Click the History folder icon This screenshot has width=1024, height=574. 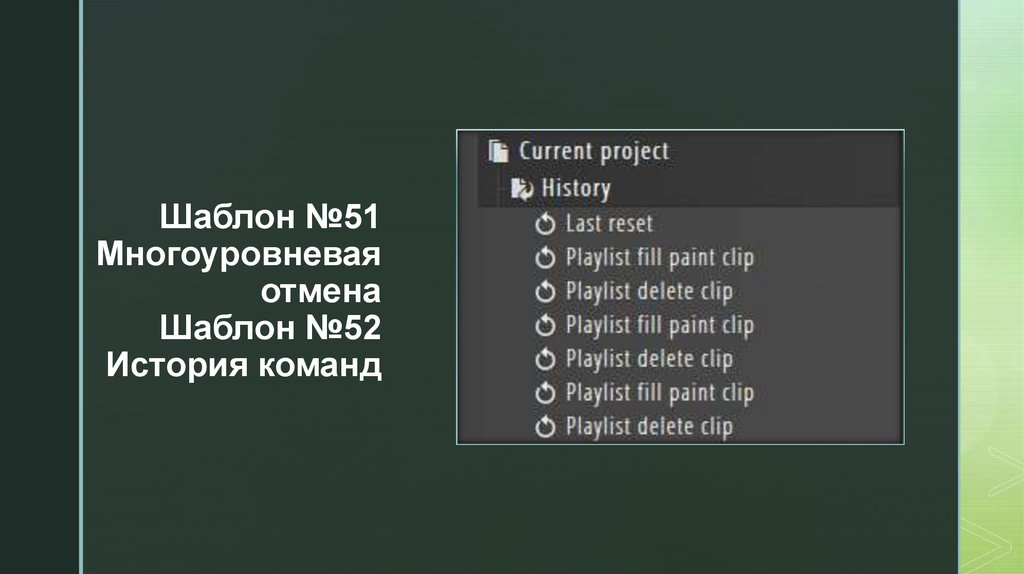[x=521, y=187]
